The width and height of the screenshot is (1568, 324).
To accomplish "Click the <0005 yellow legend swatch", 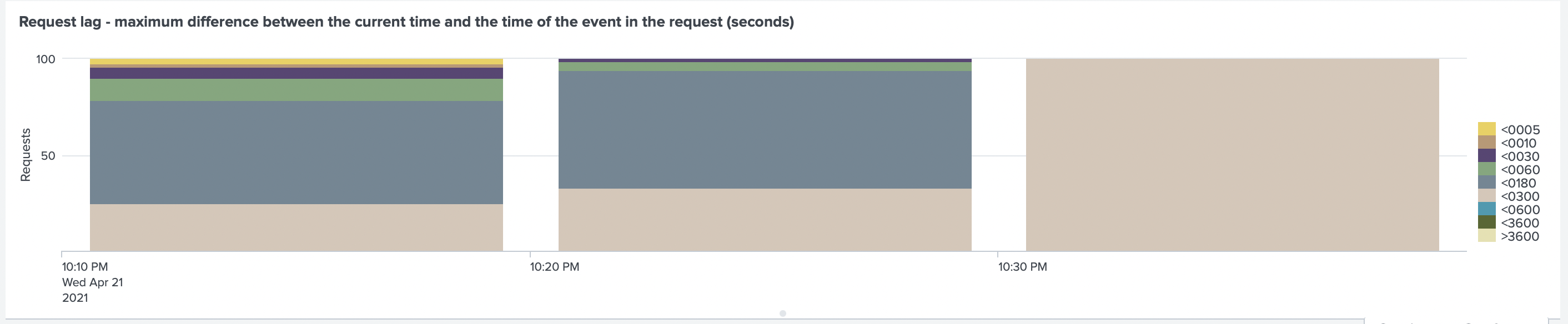I will [1486, 129].
